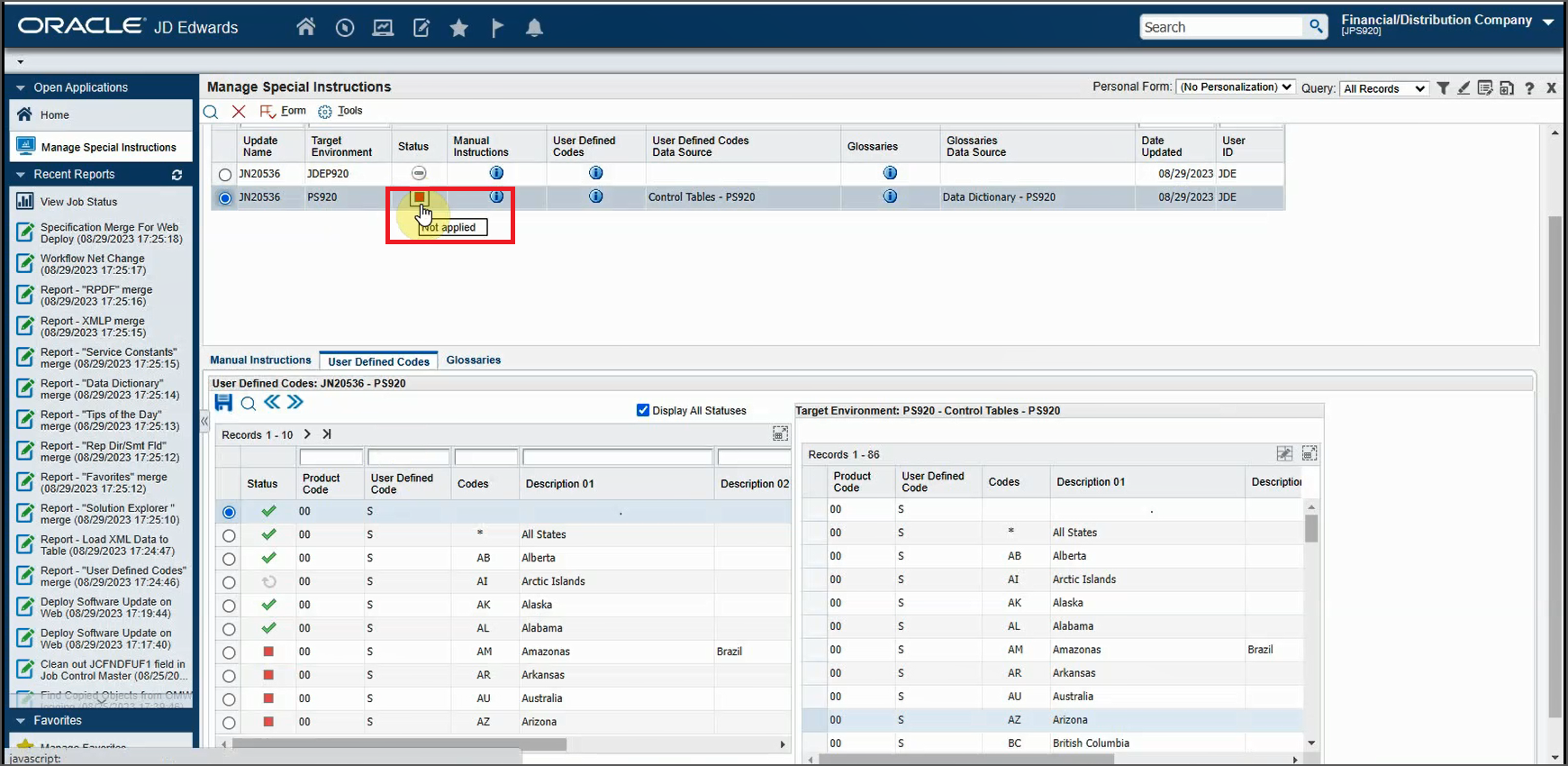Image resolution: width=1568 pixels, height=766 pixels.
Task: Open the Tools menu
Action: tap(340, 111)
